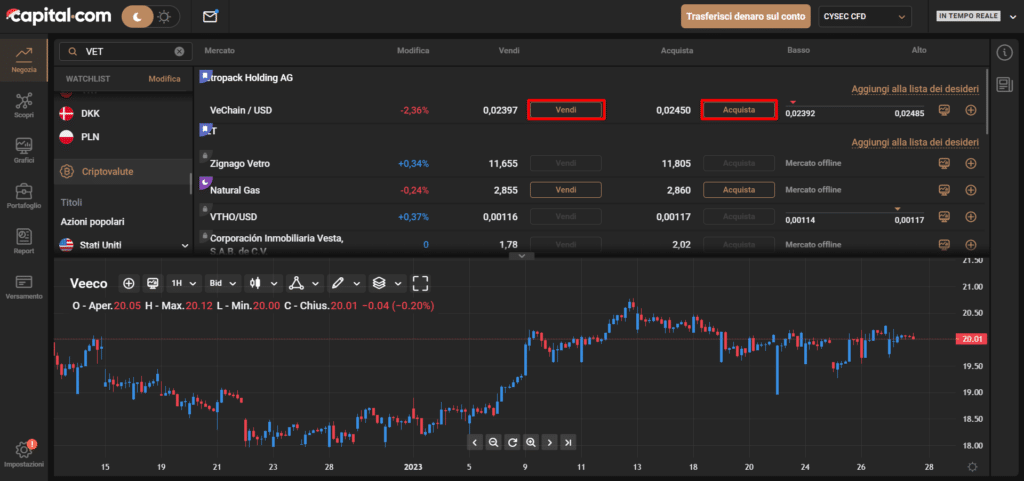Open the Bid price type dropdown
This screenshot has height=481, width=1024.
(222, 283)
